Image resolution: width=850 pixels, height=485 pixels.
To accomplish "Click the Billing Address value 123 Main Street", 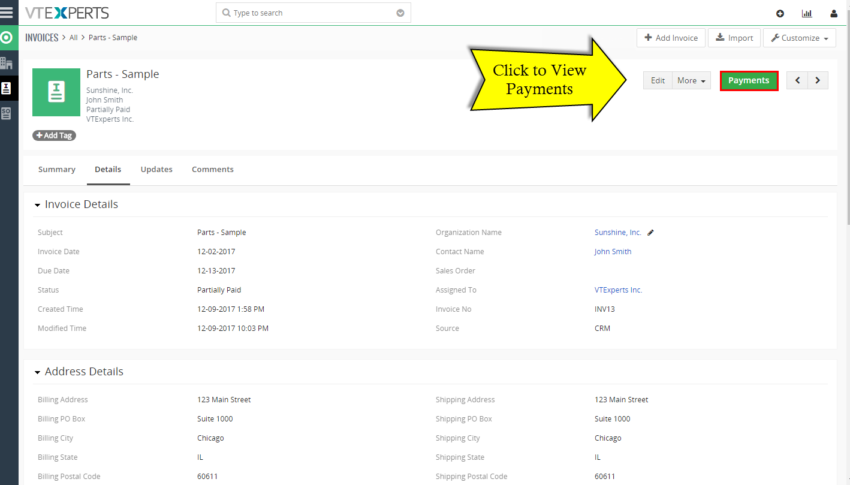I will click(x=224, y=399).
